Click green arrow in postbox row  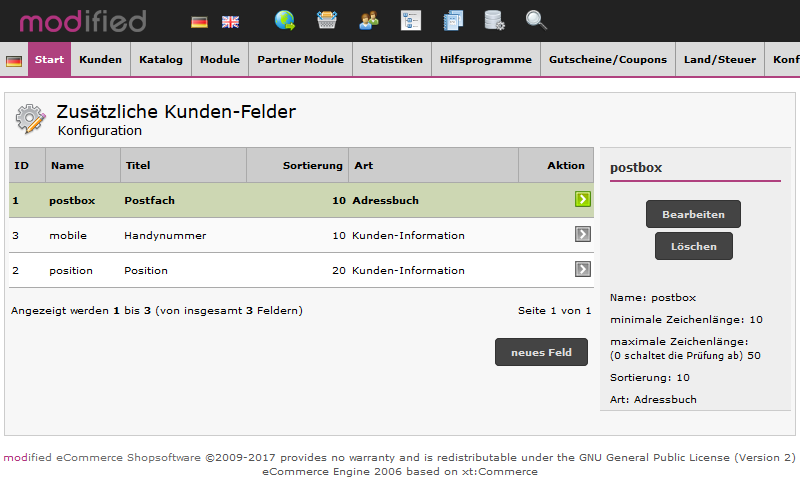click(x=583, y=199)
